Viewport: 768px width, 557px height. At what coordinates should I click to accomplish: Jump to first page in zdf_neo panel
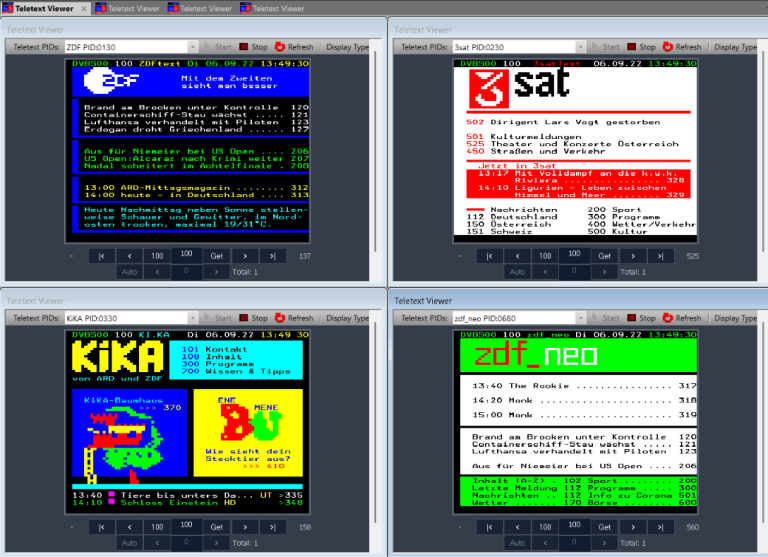point(489,527)
